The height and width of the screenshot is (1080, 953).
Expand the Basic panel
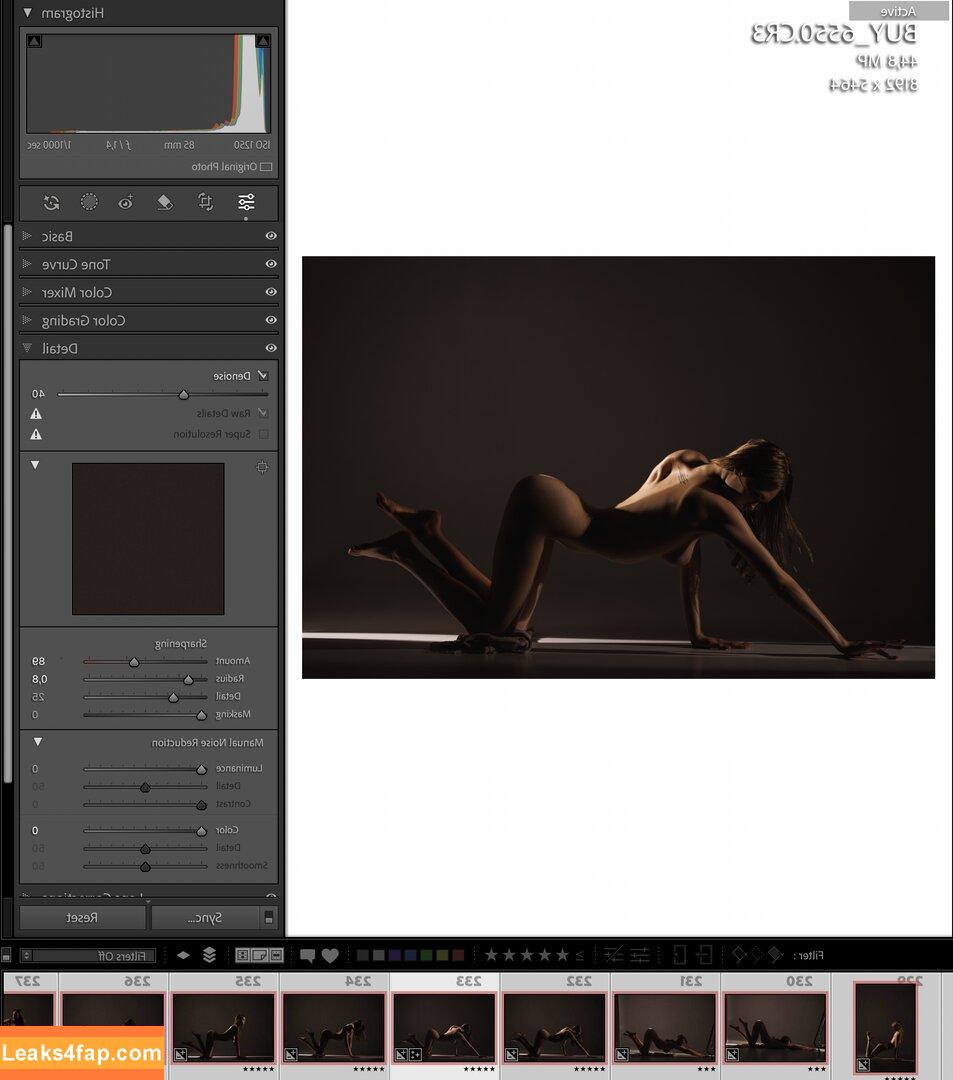27,236
